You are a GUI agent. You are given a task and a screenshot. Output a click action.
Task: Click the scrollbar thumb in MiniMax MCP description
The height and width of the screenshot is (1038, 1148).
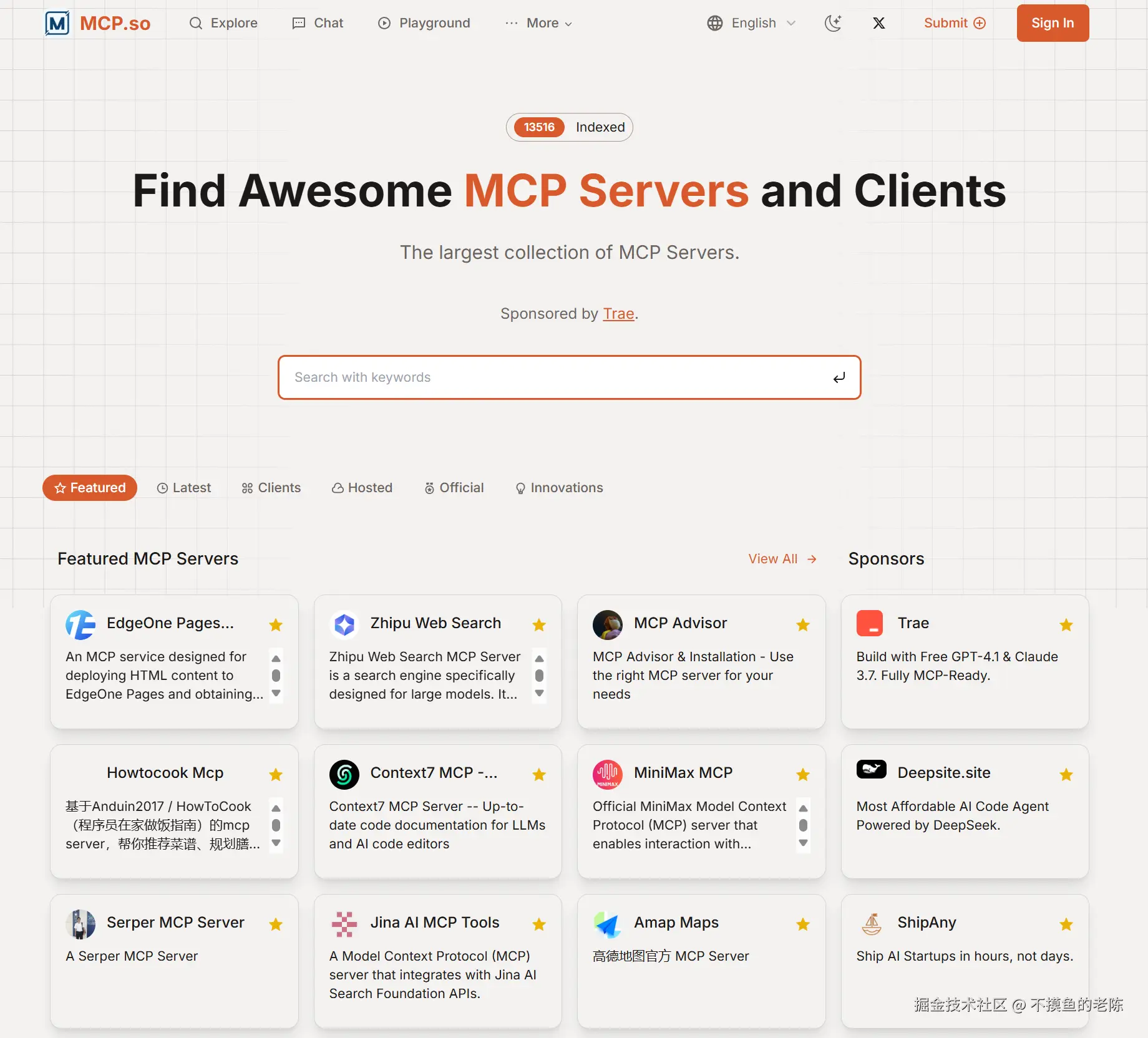(804, 825)
